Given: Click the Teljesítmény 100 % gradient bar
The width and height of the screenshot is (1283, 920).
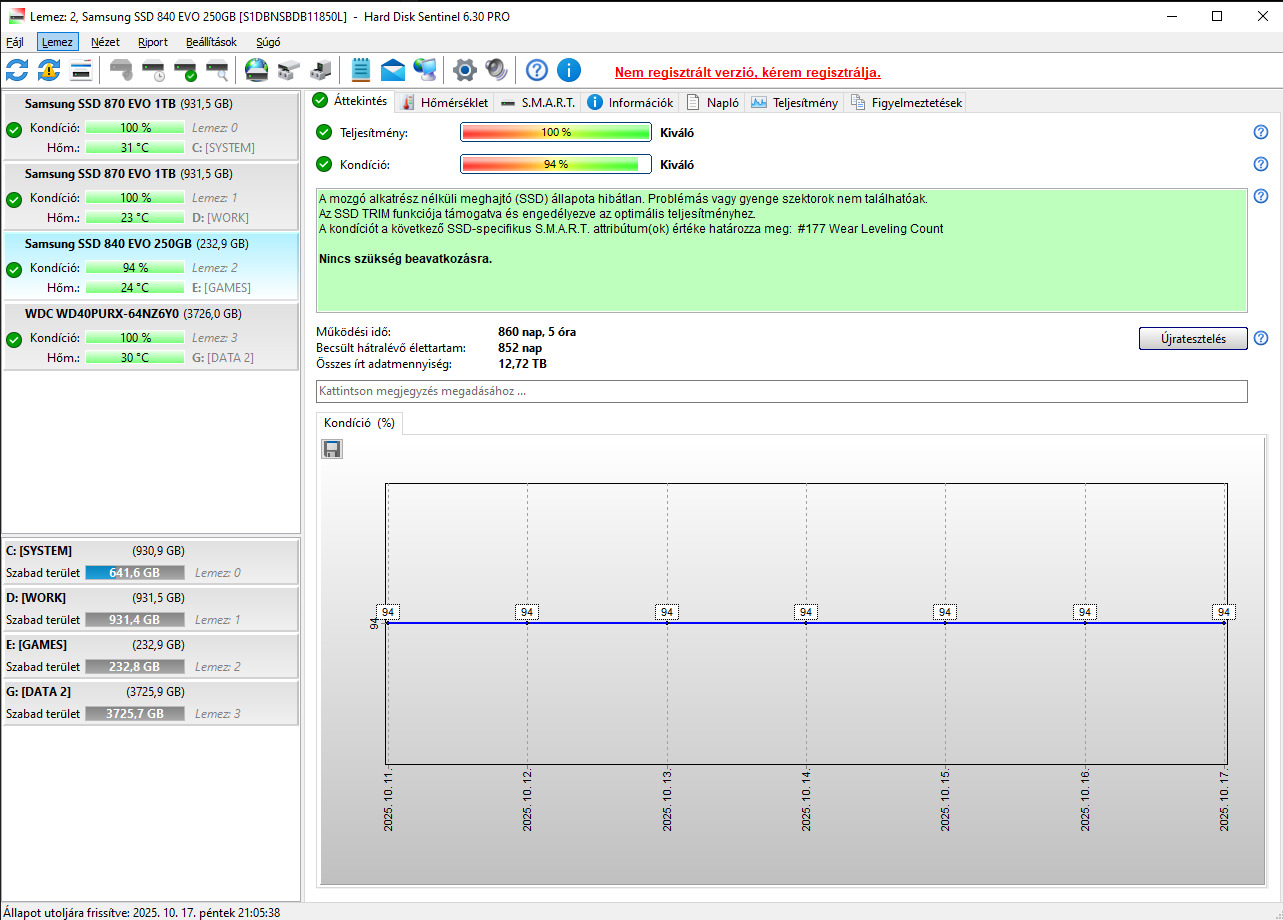Looking at the screenshot, I should (x=556, y=133).
